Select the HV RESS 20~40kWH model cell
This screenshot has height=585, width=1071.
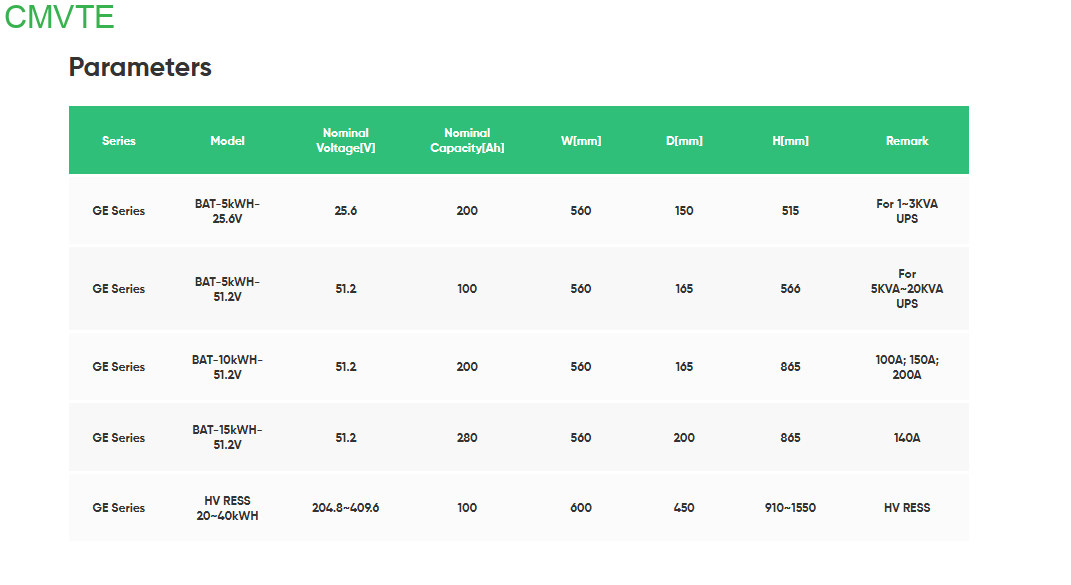point(227,508)
